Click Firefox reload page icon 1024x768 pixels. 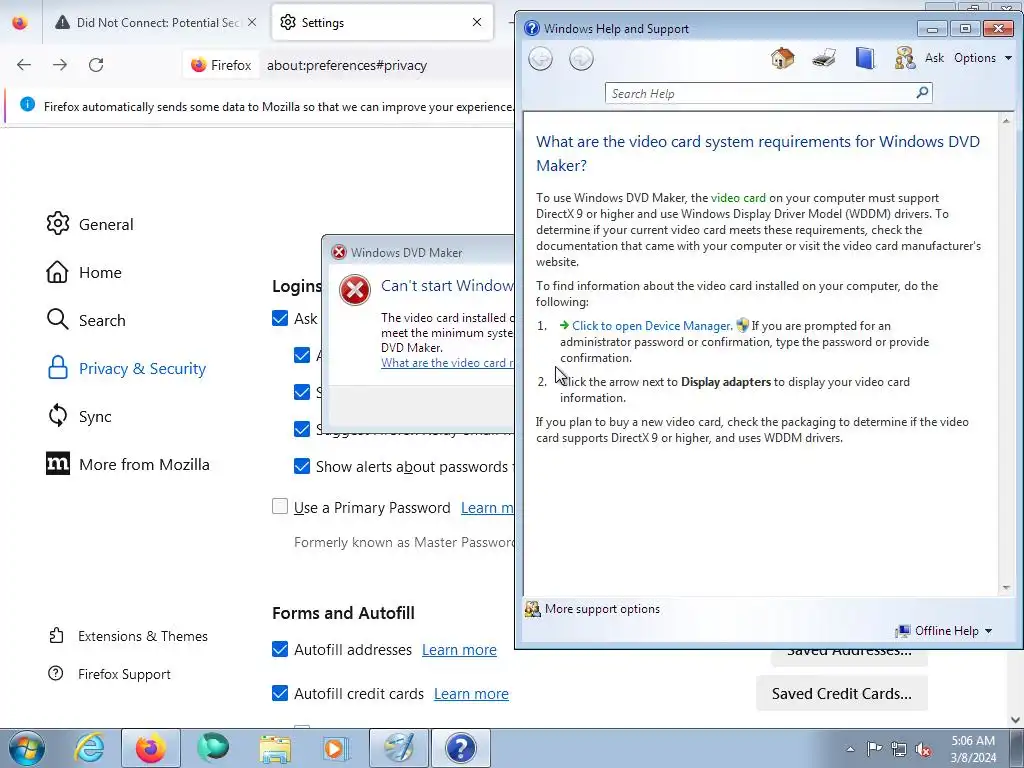click(x=96, y=65)
